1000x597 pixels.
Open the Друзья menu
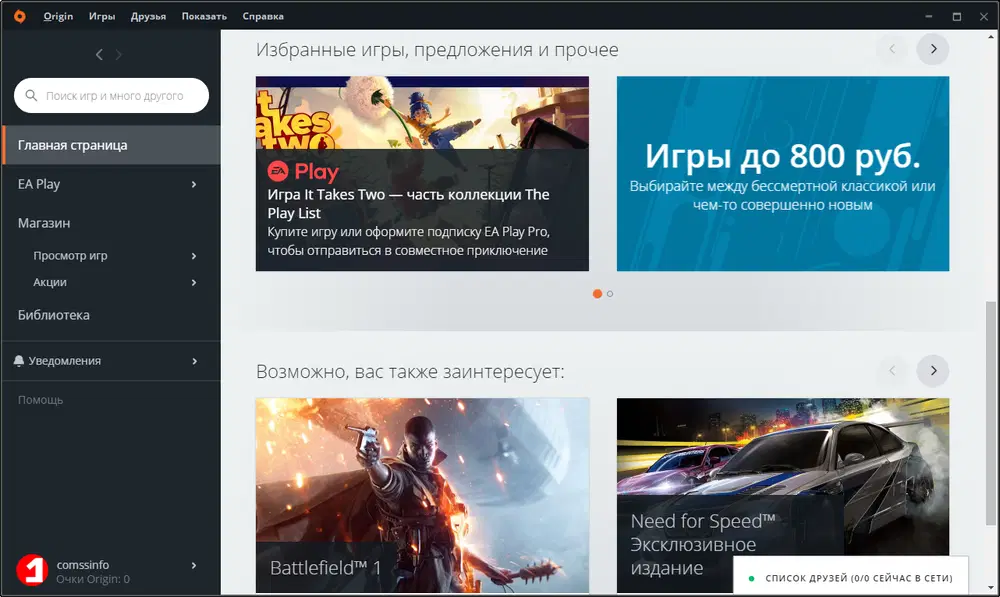click(x=148, y=16)
